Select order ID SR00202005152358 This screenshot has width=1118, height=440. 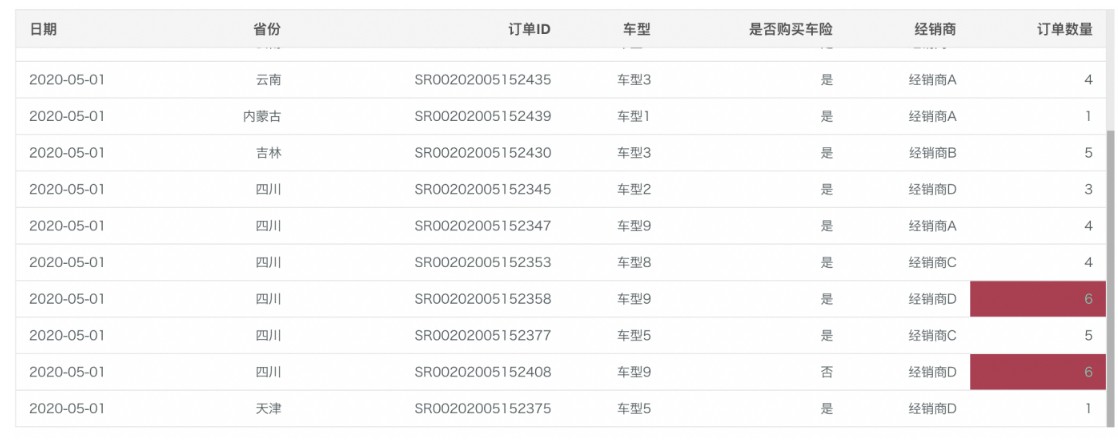click(x=483, y=300)
